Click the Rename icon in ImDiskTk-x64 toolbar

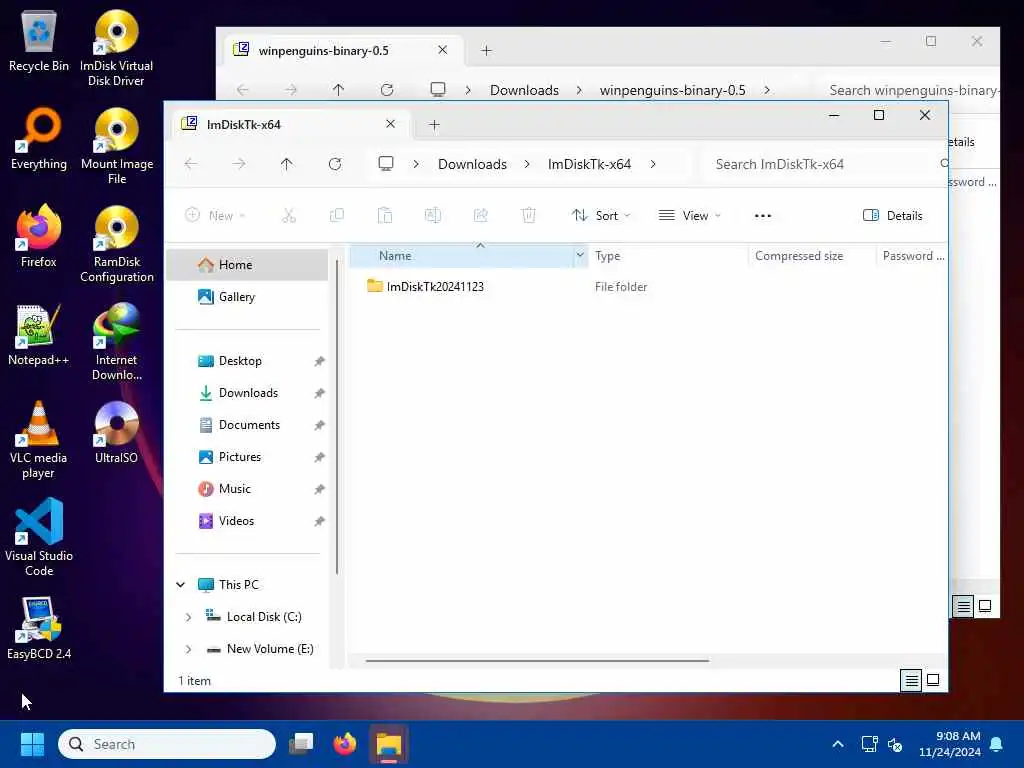click(x=432, y=216)
